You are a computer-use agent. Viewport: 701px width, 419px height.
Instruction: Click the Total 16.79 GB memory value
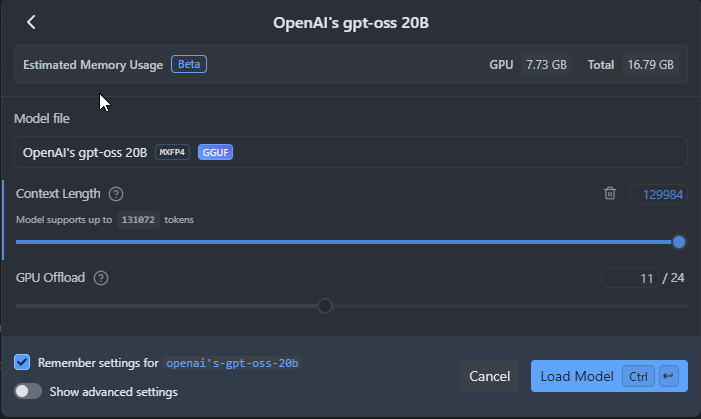click(x=650, y=64)
